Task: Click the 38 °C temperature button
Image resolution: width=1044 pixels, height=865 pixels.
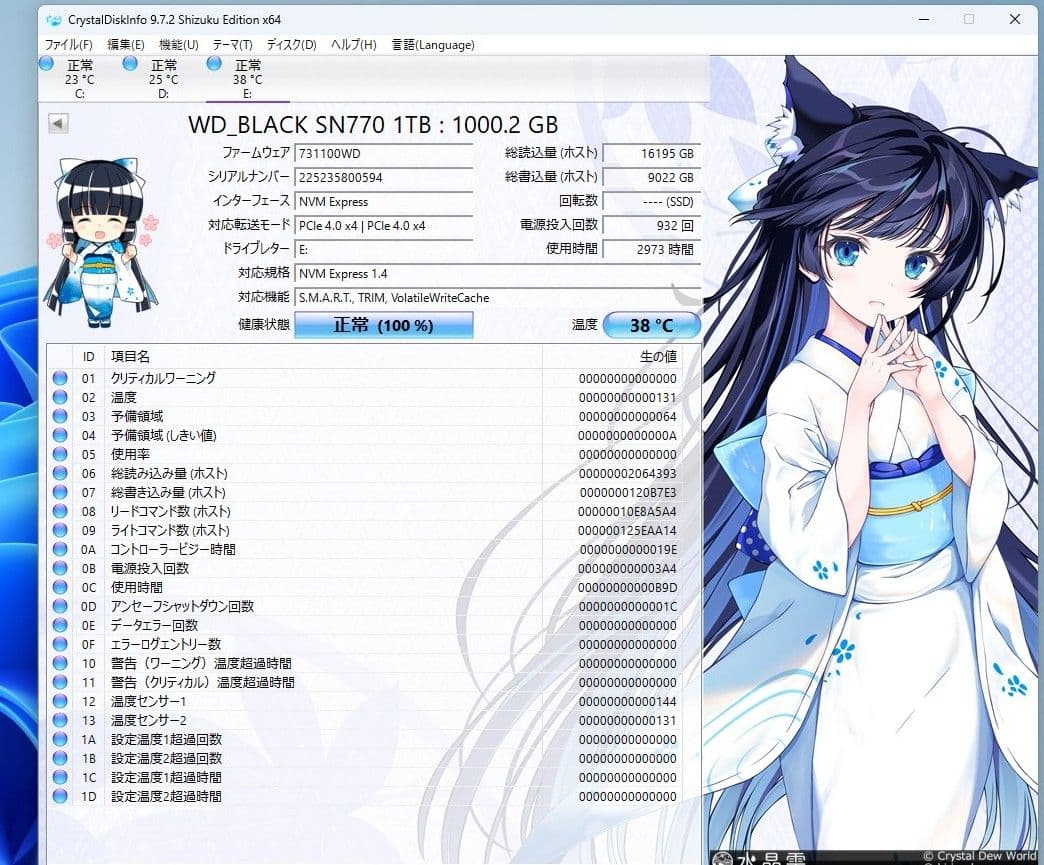Action: click(x=654, y=325)
